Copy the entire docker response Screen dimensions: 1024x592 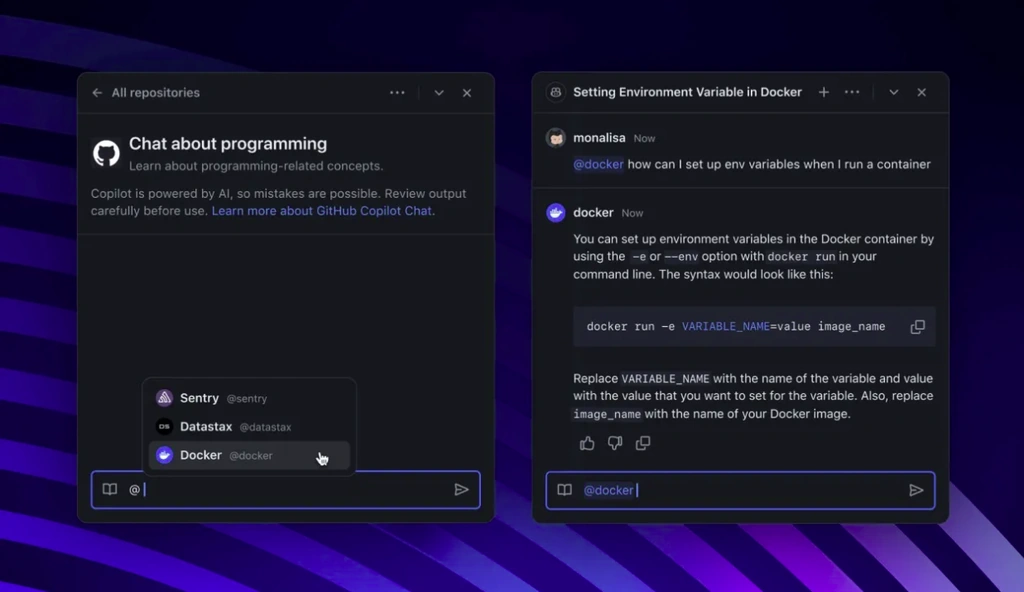[x=643, y=444]
